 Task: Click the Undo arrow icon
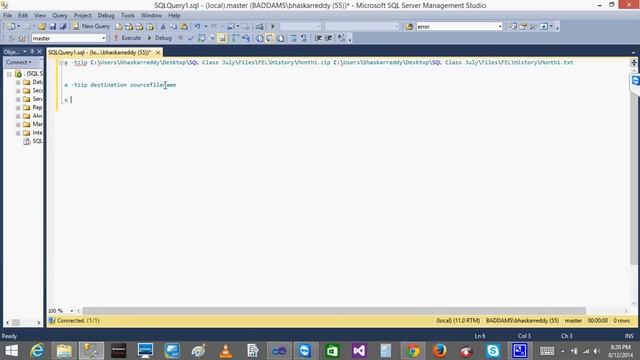point(198,27)
